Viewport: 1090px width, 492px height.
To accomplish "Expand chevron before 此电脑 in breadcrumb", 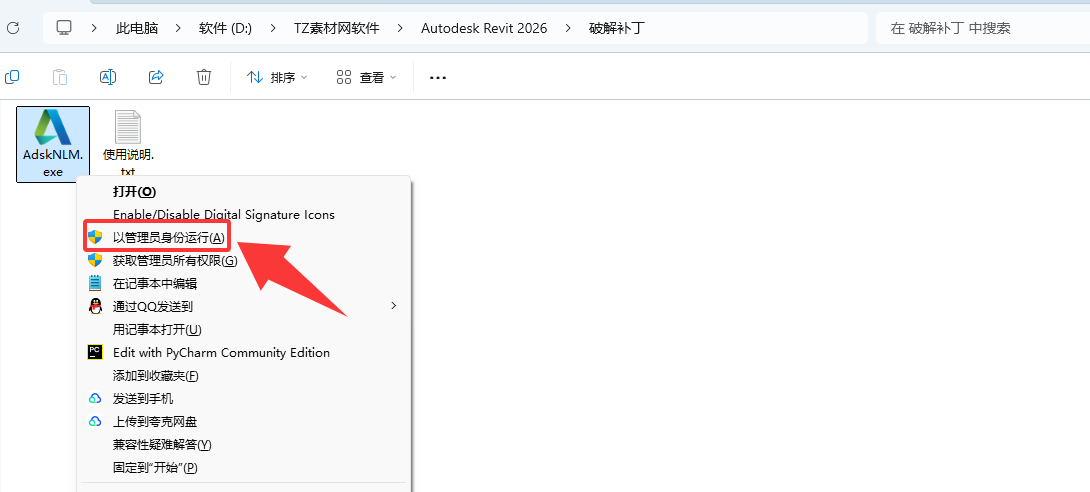I will tap(95, 28).
